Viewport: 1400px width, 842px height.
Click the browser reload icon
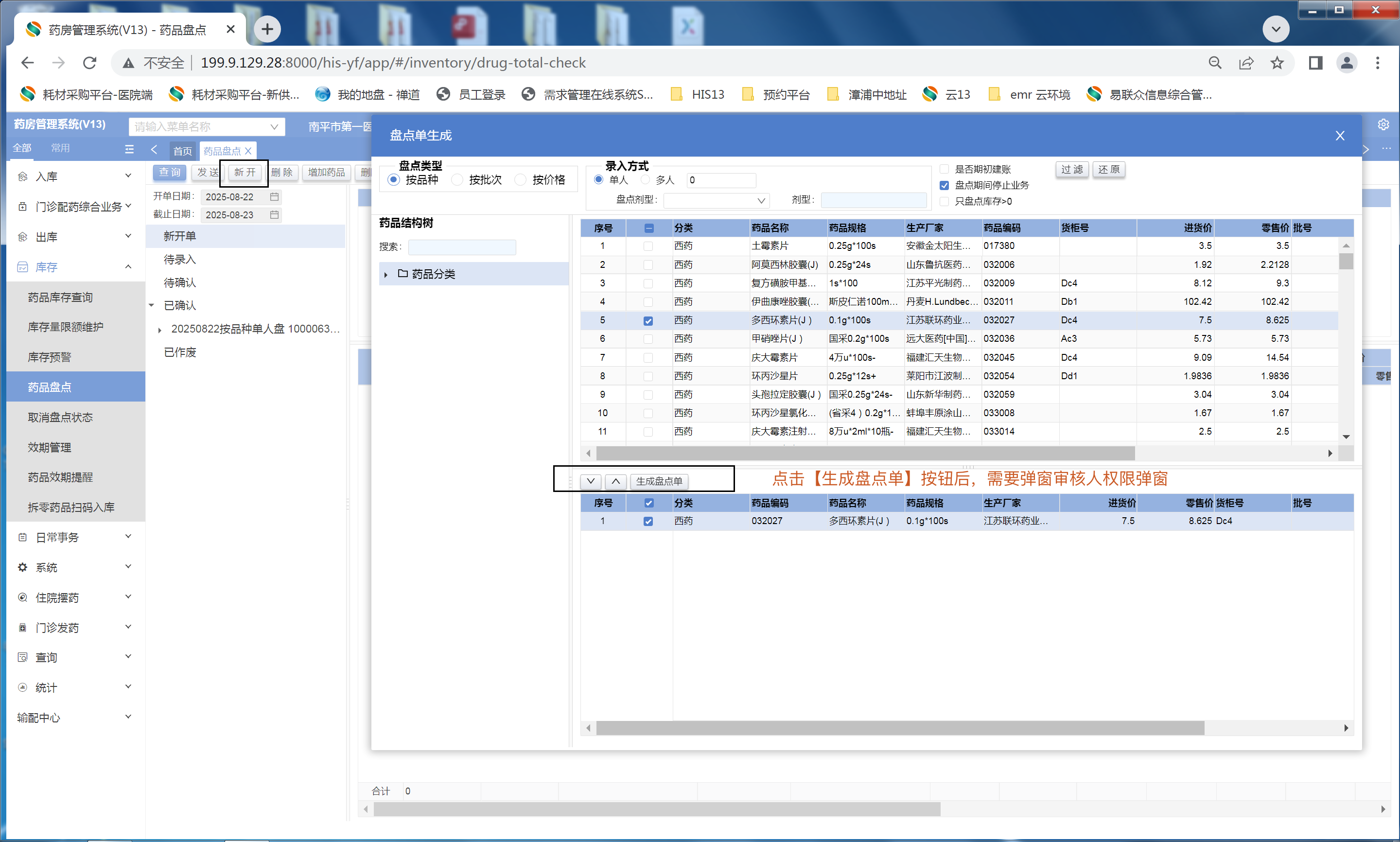point(89,62)
